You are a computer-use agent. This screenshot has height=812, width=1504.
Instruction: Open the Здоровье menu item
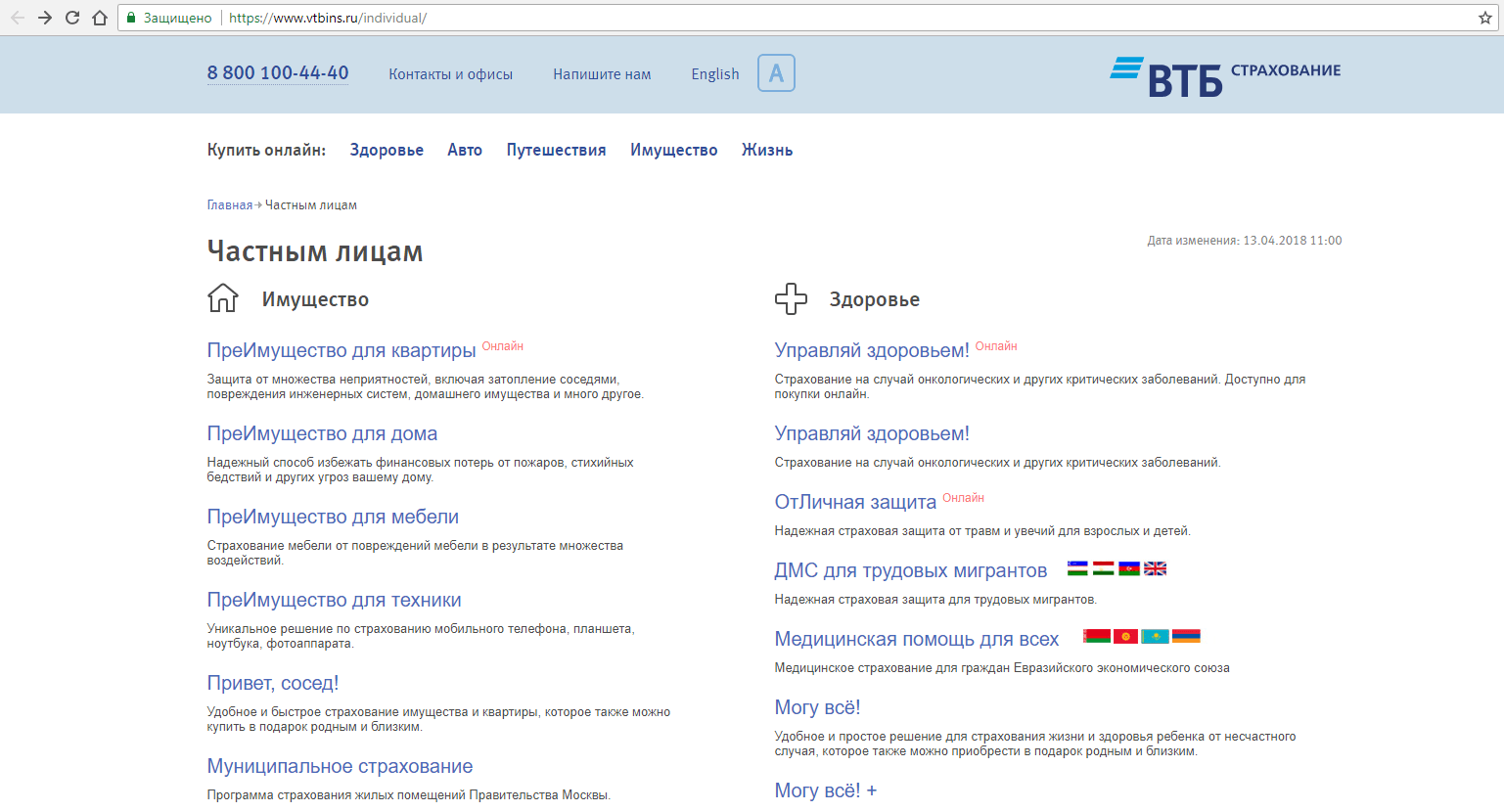point(387,150)
